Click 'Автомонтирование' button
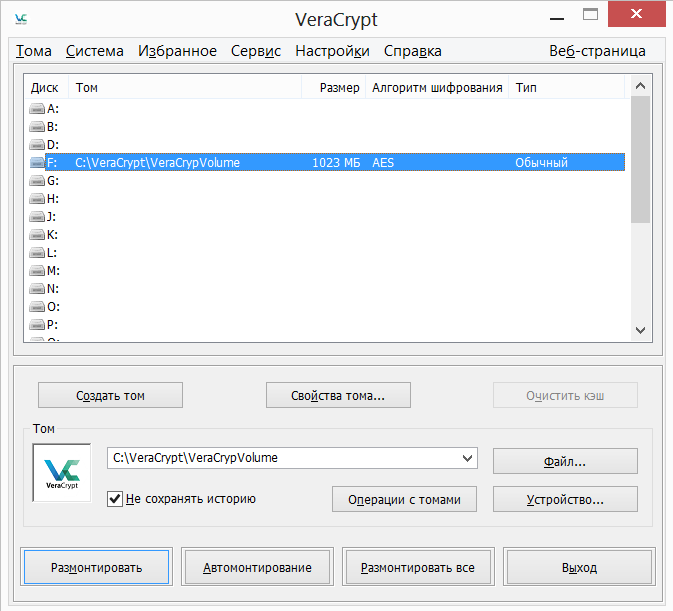Viewport: 673px width, 611px height. coord(258,567)
